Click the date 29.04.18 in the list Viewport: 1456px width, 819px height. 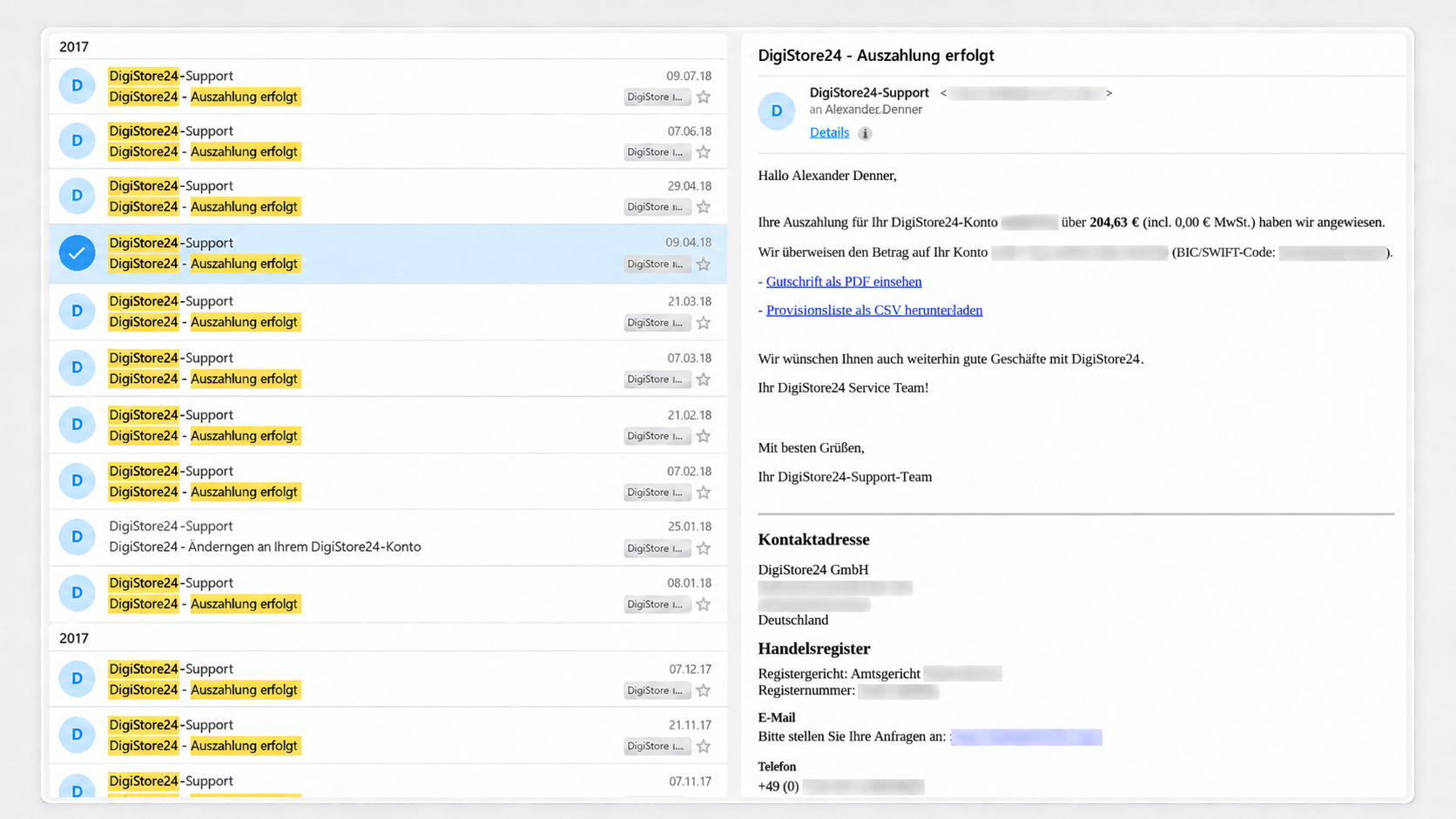point(690,186)
